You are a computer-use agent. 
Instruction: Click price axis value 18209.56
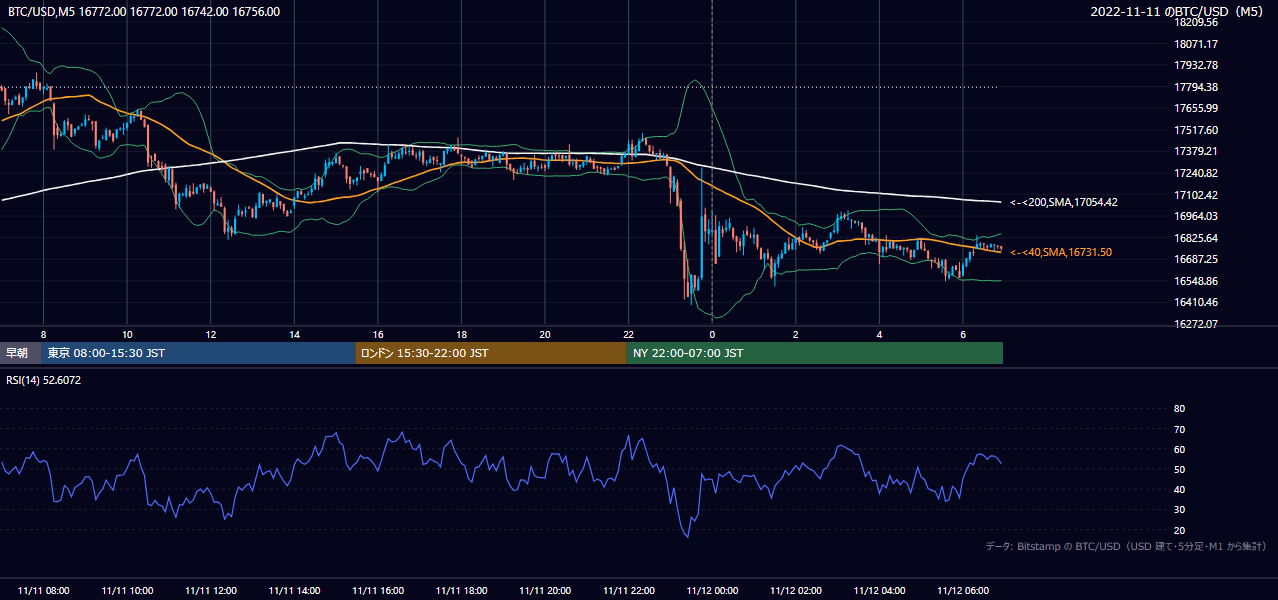1196,22
